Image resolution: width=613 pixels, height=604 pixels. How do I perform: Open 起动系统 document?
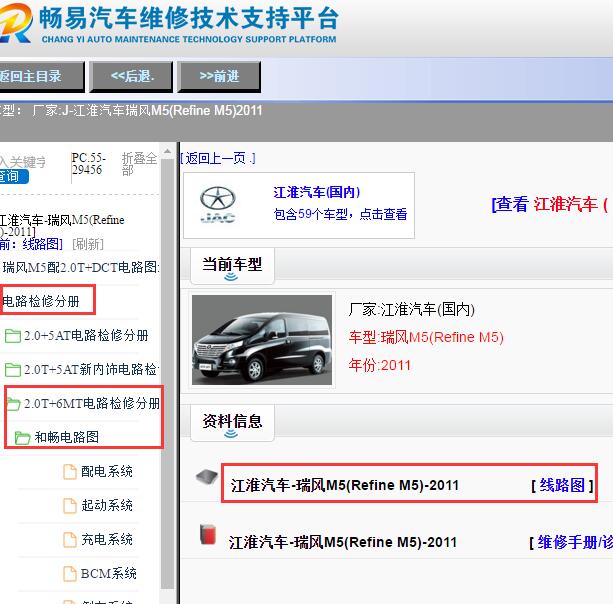(107, 505)
